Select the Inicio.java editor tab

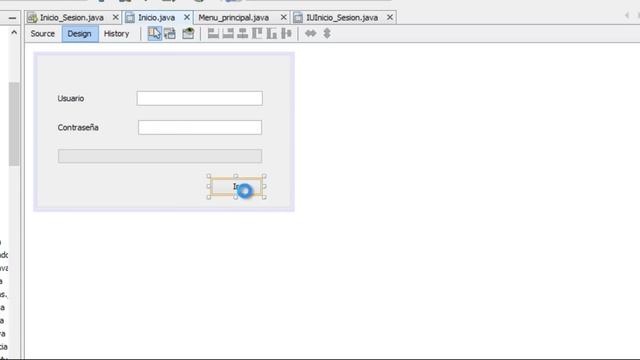point(156,18)
